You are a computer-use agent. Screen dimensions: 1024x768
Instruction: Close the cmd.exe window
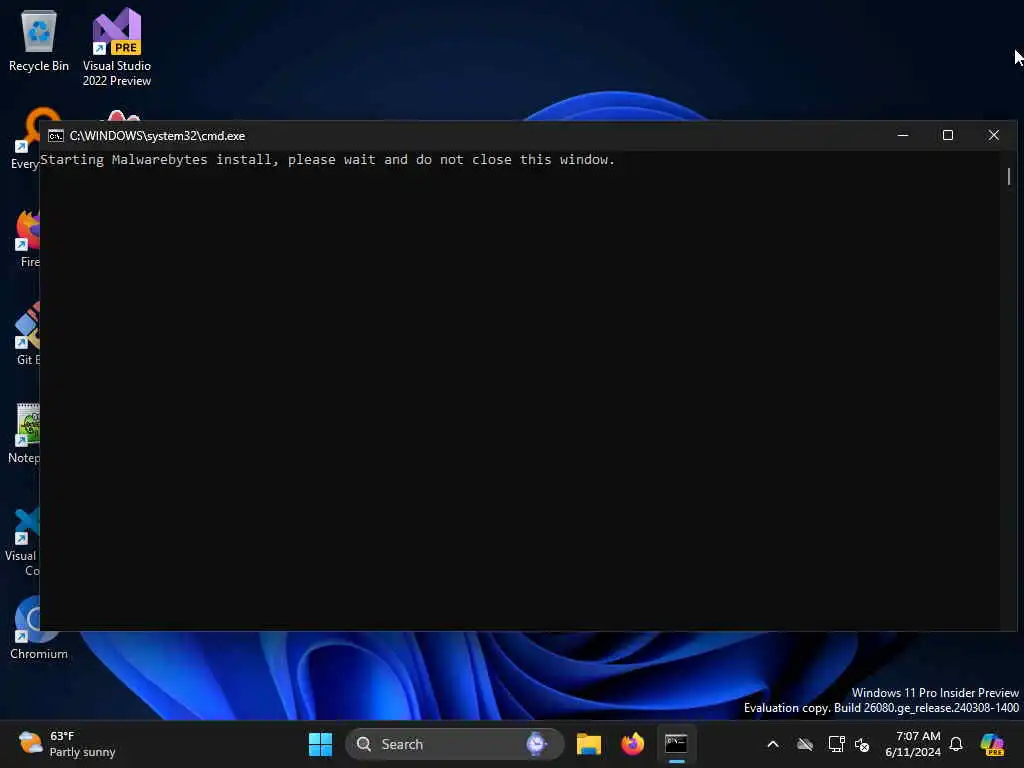pyautogui.click(x=993, y=135)
